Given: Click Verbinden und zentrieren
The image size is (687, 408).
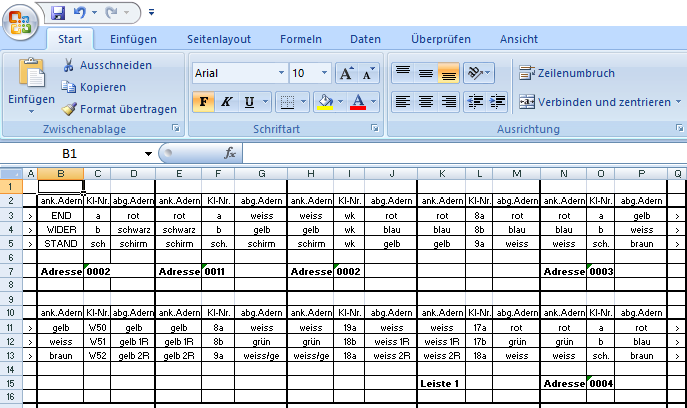Looking at the screenshot, I should click(x=595, y=102).
